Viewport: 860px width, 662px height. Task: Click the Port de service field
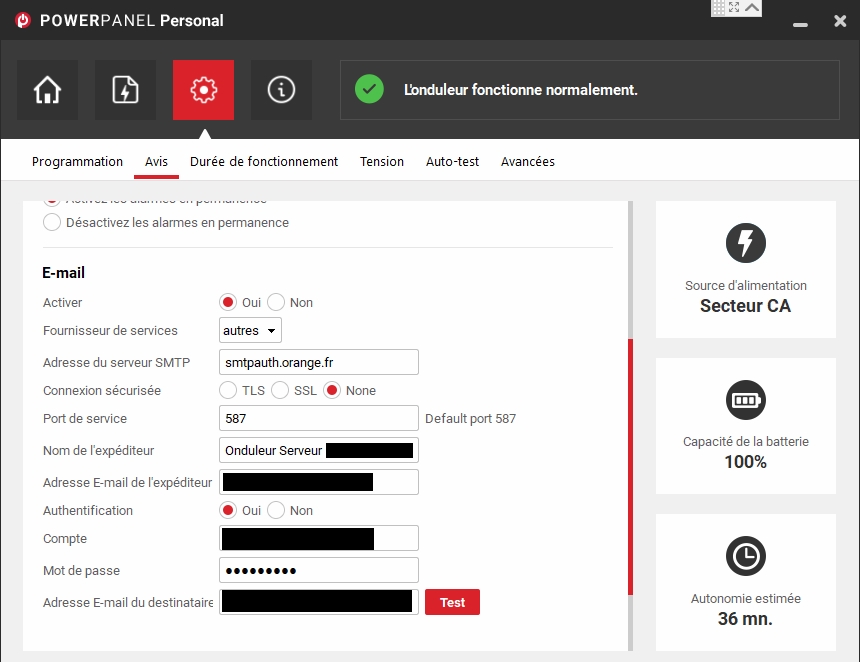pyautogui.click(x=319, y=418)
